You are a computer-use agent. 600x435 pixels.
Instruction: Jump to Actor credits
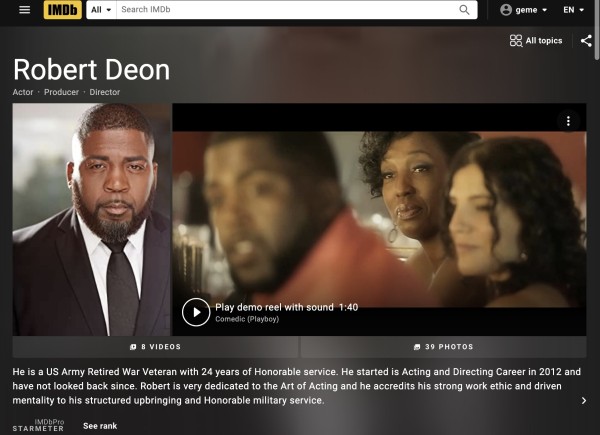pyautogui.click(x=23, y=92)
